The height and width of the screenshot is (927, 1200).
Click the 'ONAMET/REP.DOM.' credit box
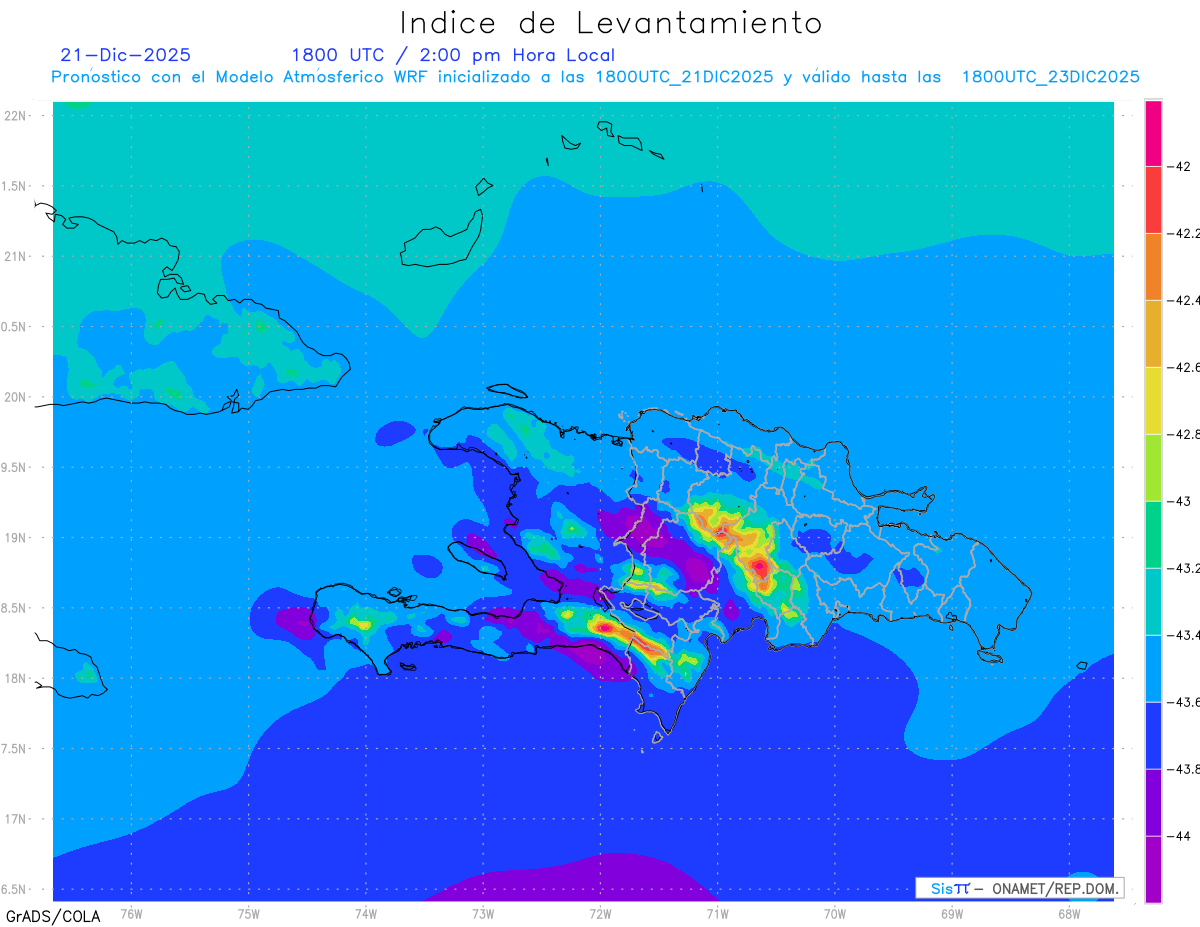1020,888
